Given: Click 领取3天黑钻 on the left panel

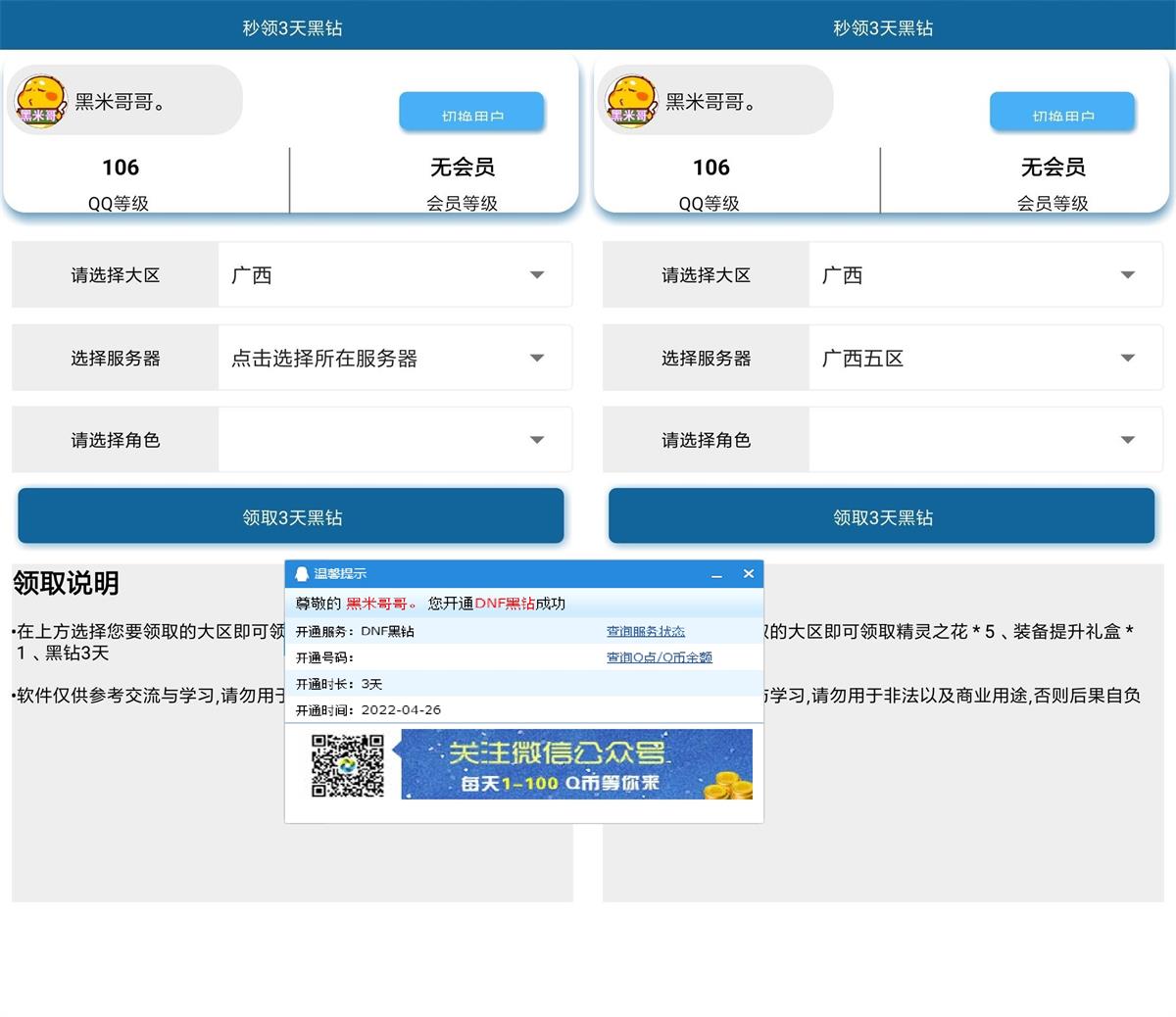Looking at the screenshot, I should tap(289, 516).
